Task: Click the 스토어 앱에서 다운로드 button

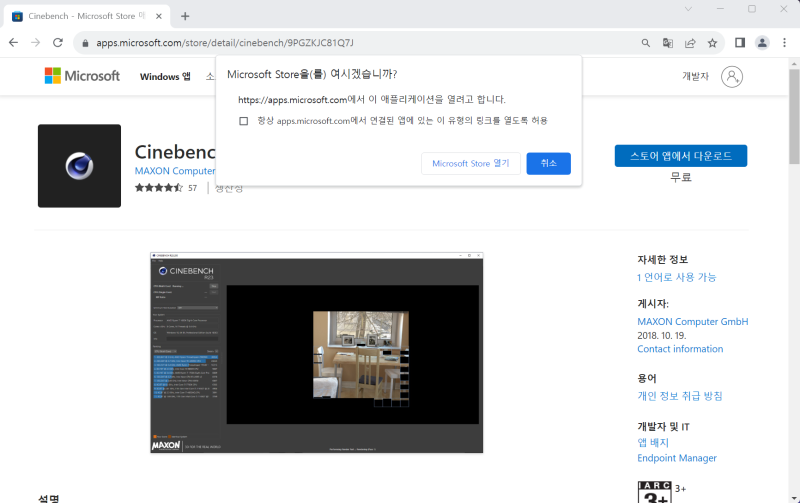Action: (x=681, y=156)
